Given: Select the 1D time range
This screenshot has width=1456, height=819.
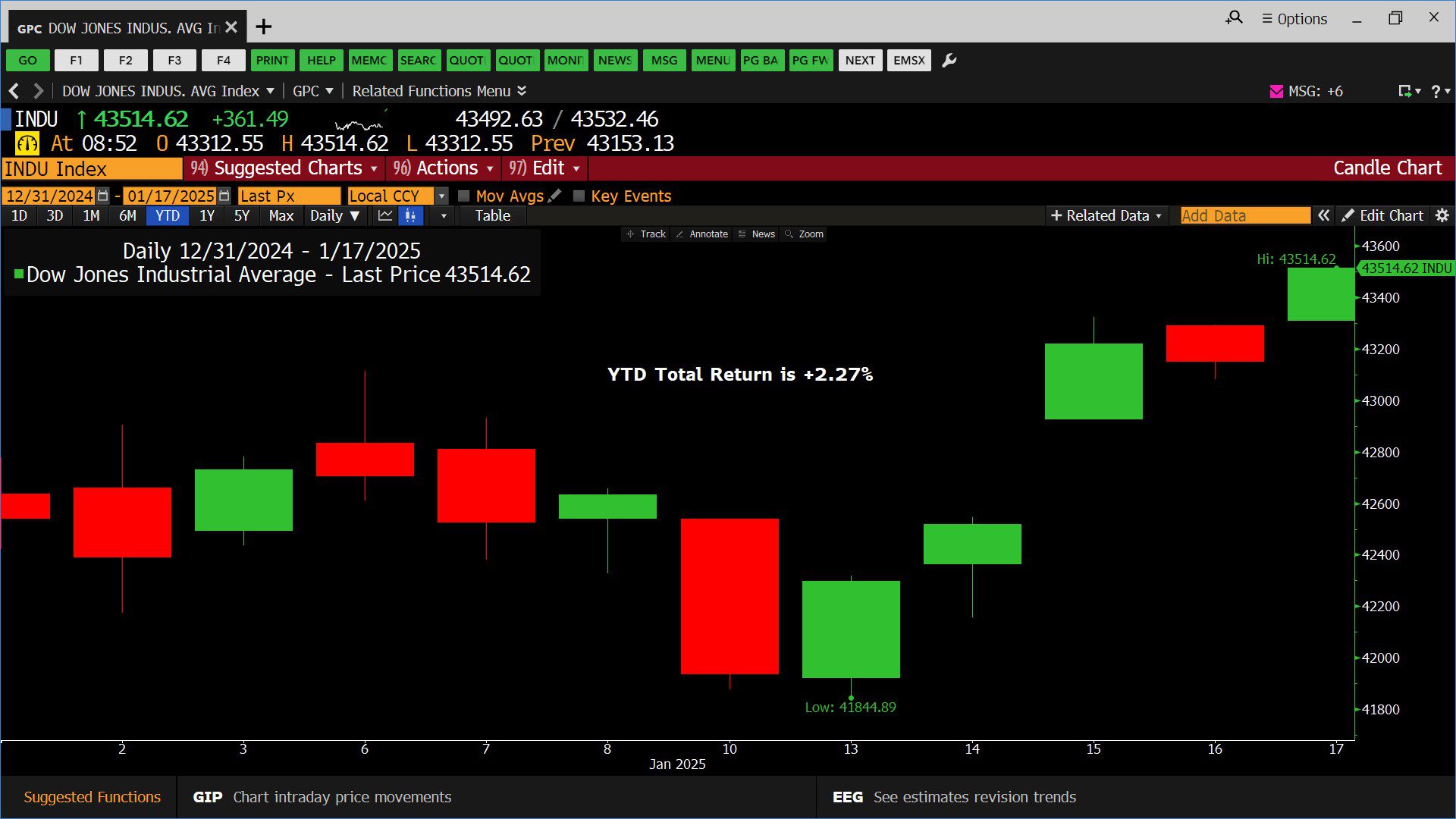Looking at the screenshot, I should coord(19,215).
